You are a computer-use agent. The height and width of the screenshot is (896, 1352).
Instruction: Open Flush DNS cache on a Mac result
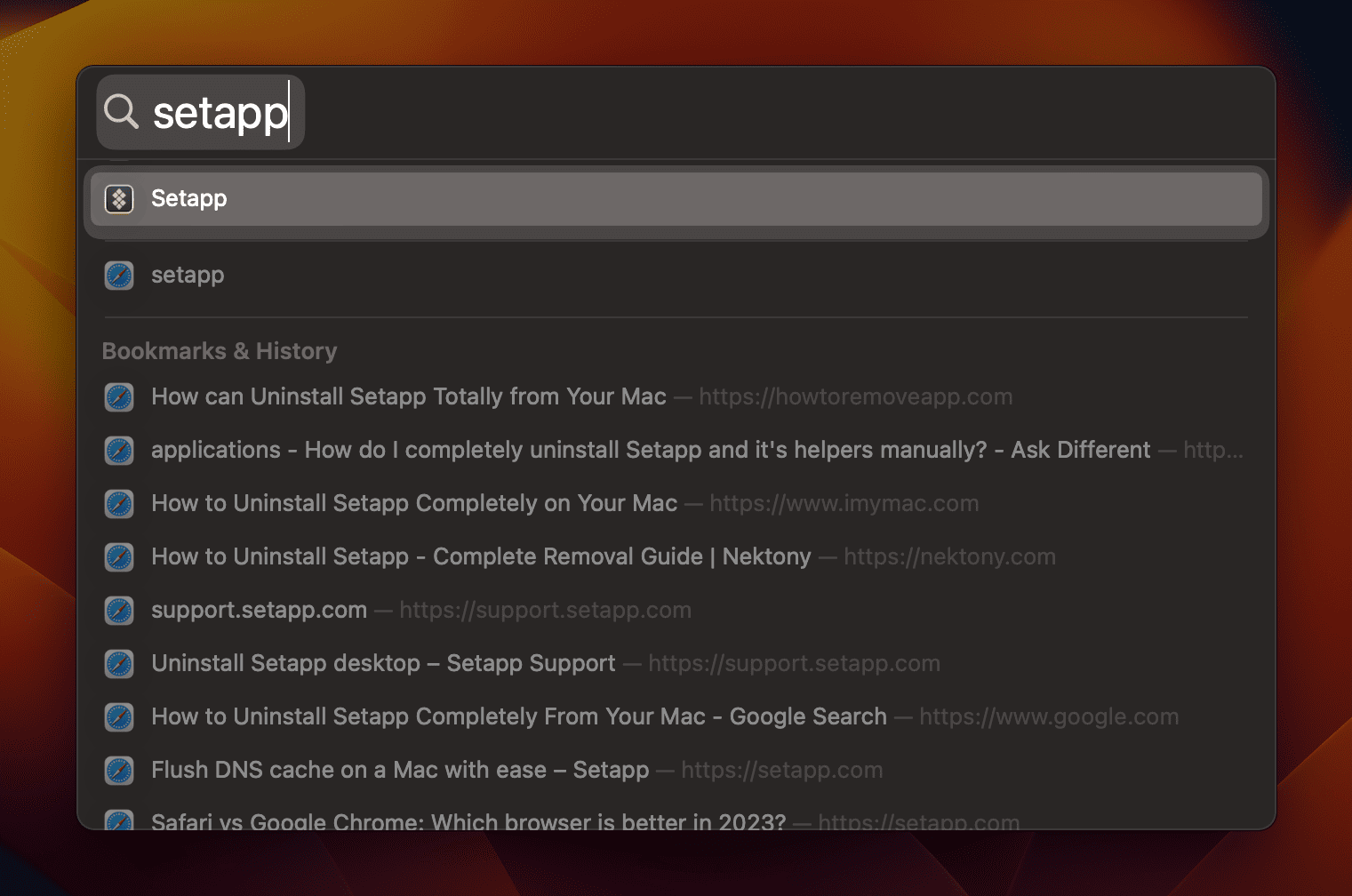tap(676, 771)
